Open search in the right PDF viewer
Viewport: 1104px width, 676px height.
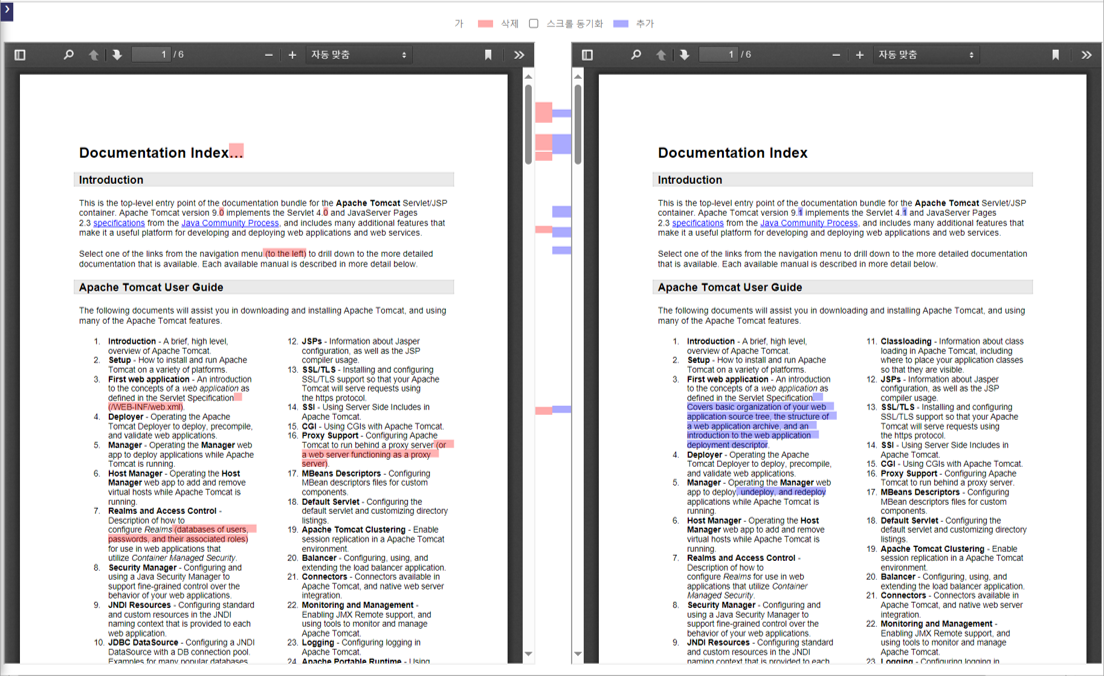point(636,55)
